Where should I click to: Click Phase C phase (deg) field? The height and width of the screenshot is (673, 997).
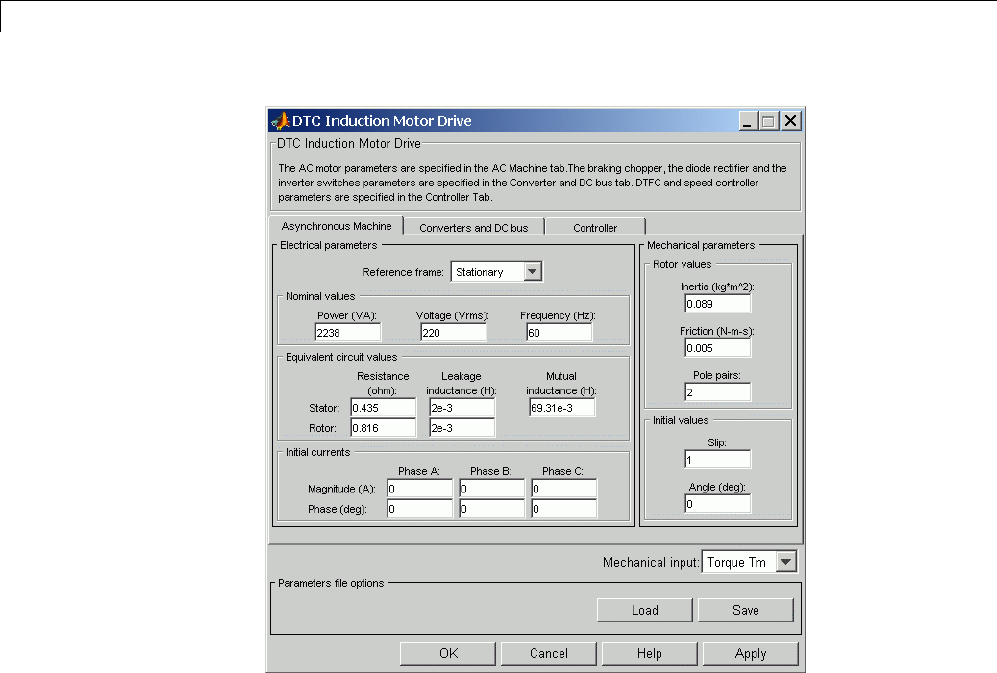coord(564,509)
